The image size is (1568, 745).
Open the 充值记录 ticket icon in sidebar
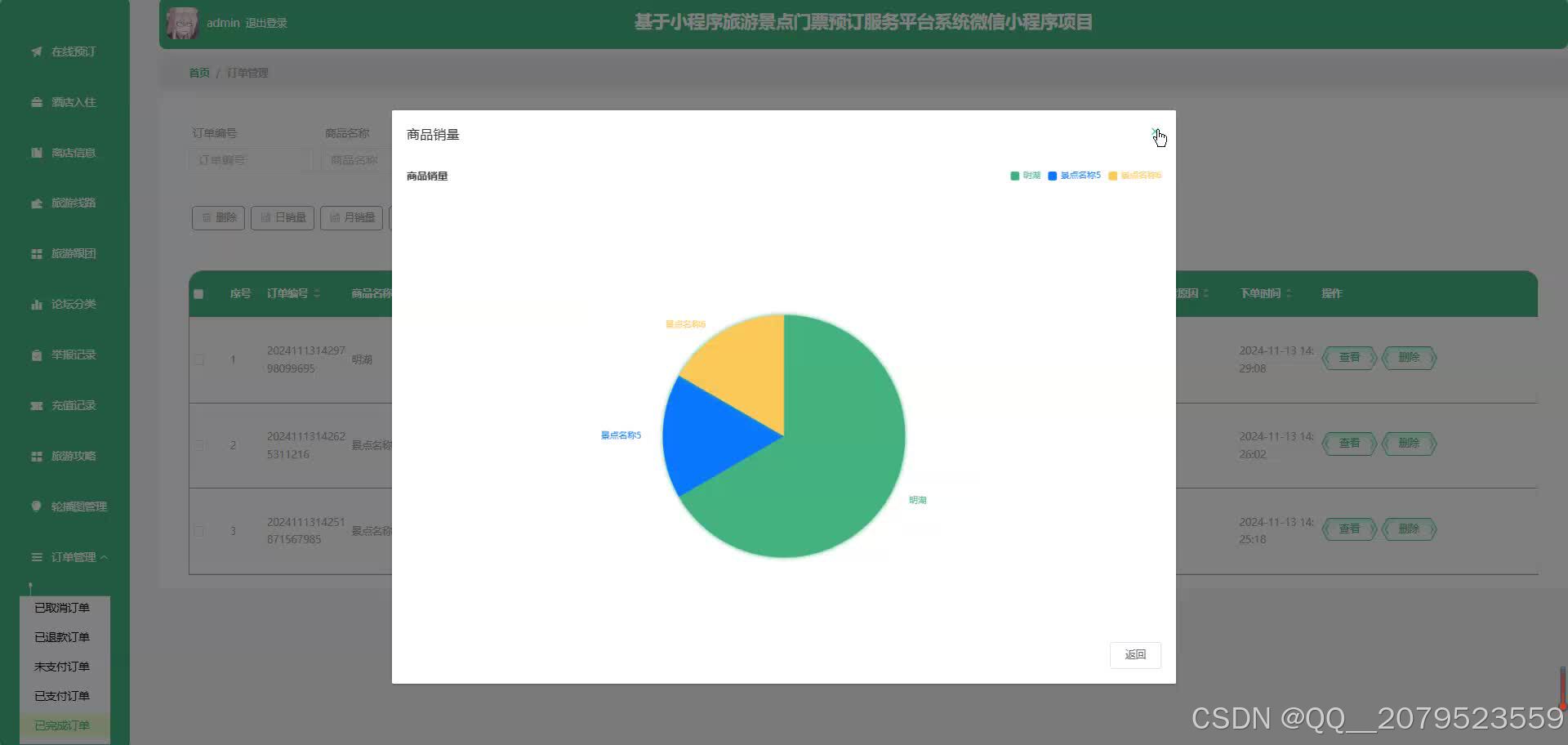[37, 406]
